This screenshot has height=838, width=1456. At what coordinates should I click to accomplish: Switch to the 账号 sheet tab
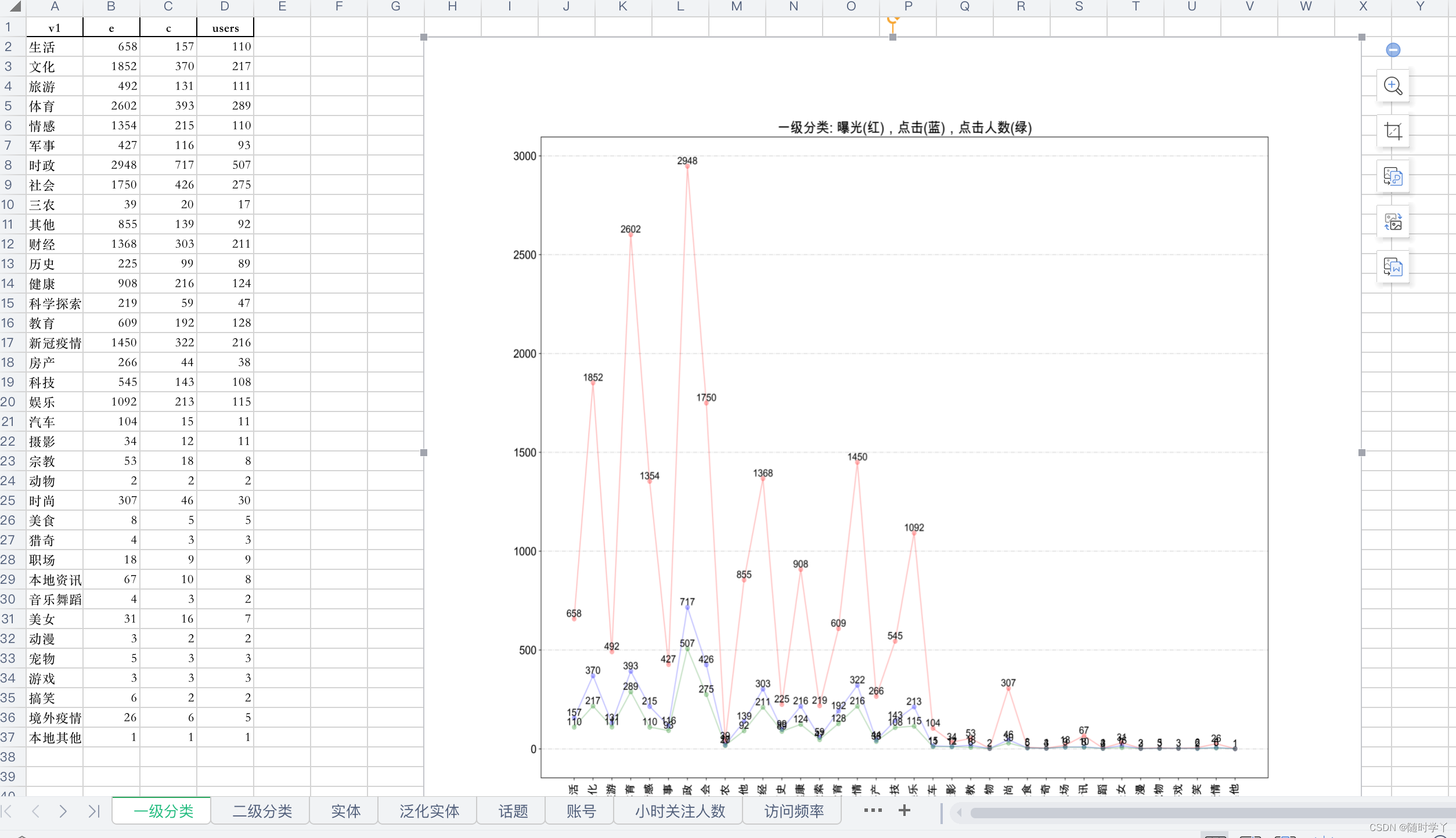581,811
